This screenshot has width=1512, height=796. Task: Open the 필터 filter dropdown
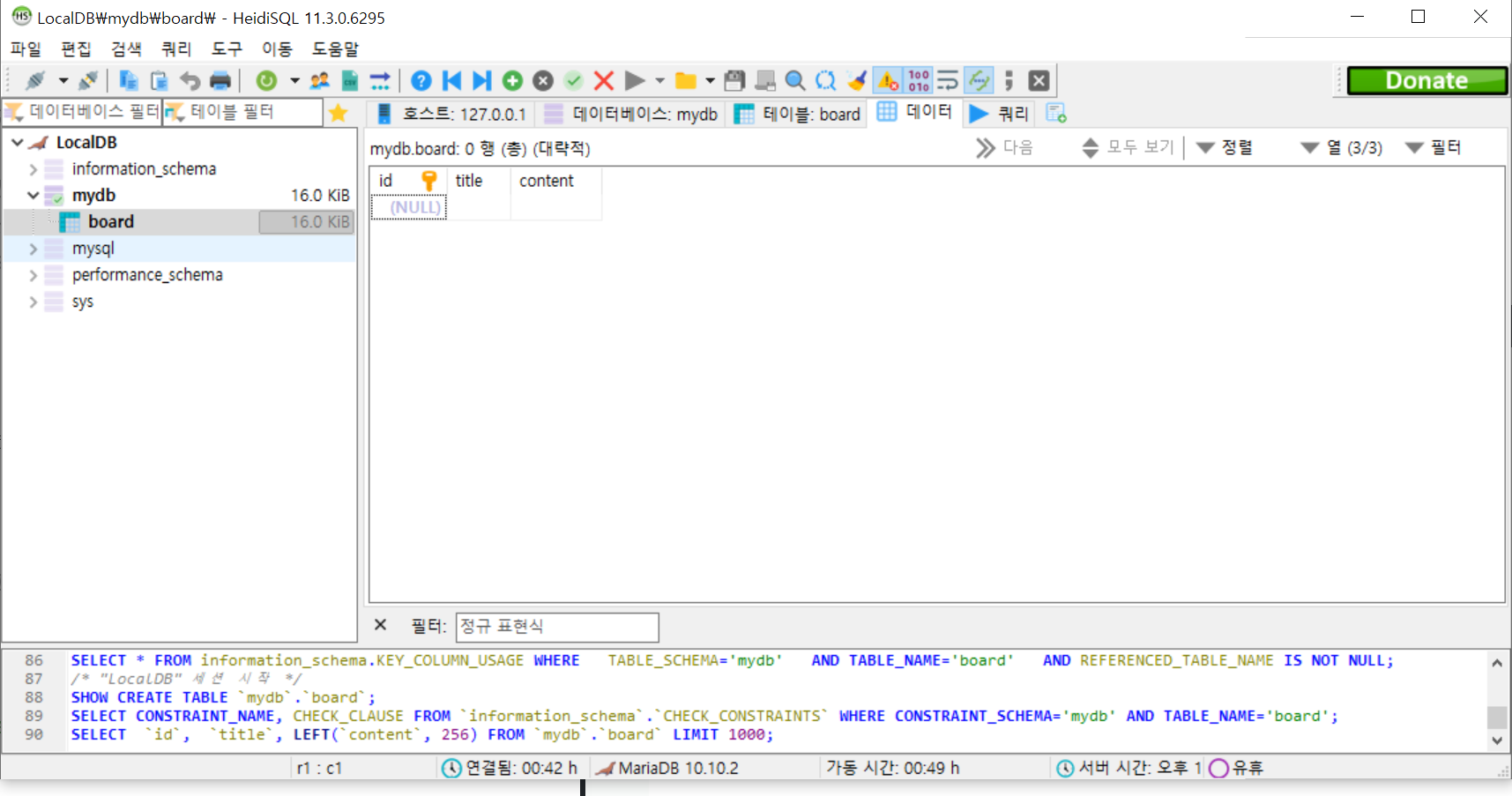click(1434, 147)
